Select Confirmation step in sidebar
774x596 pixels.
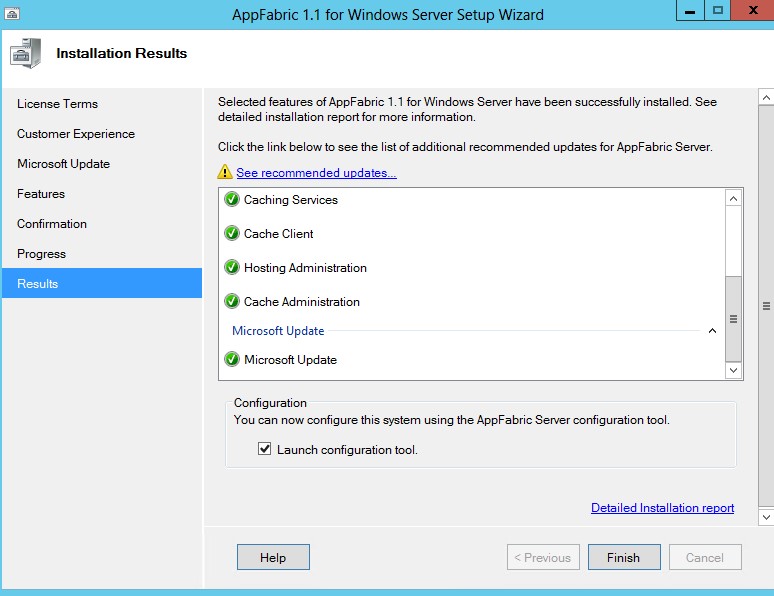click(102, 224)
